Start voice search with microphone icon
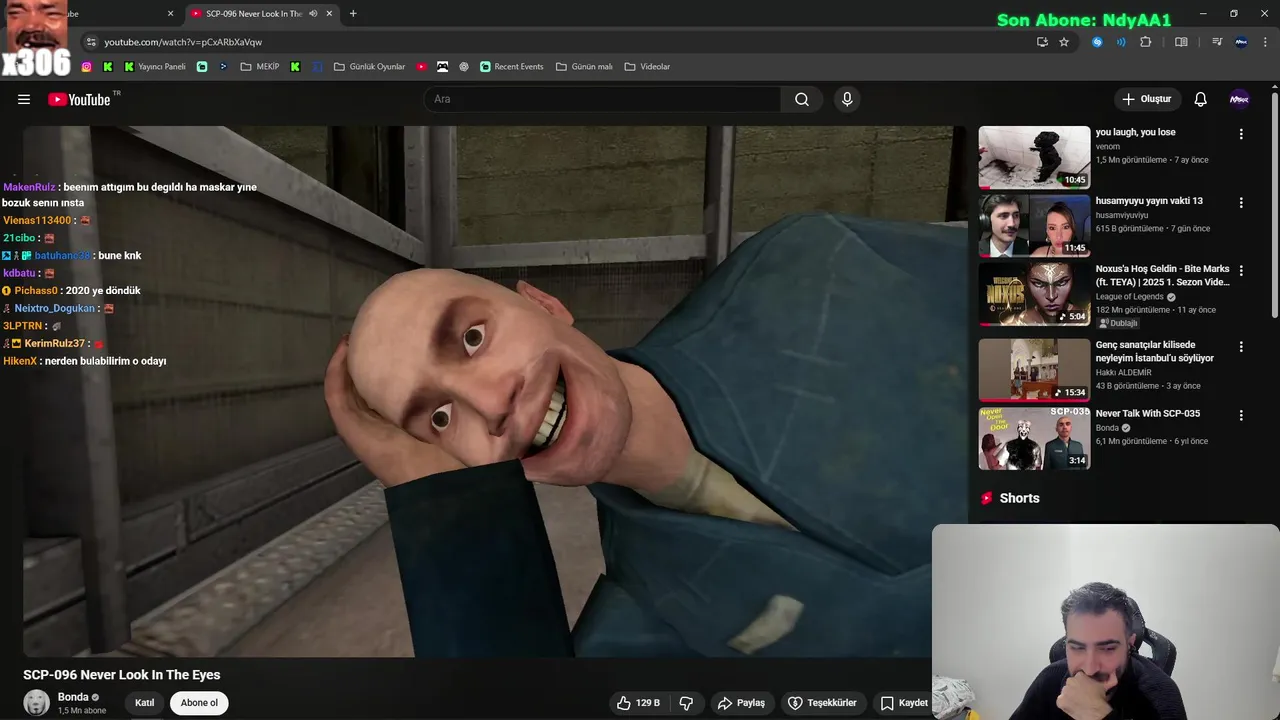The width and height of the screenshot is (1280, 720). pos(847,99)
